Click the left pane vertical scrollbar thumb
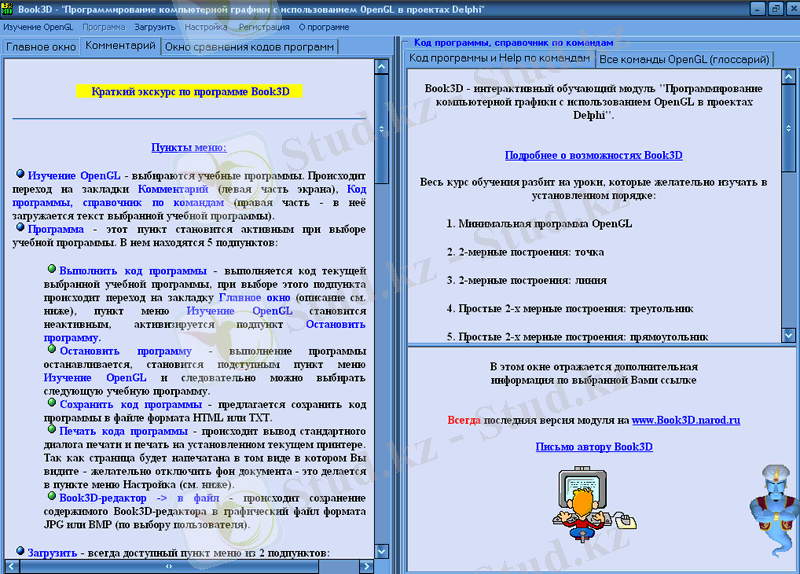Screen dimensions: 800x574 381,129
